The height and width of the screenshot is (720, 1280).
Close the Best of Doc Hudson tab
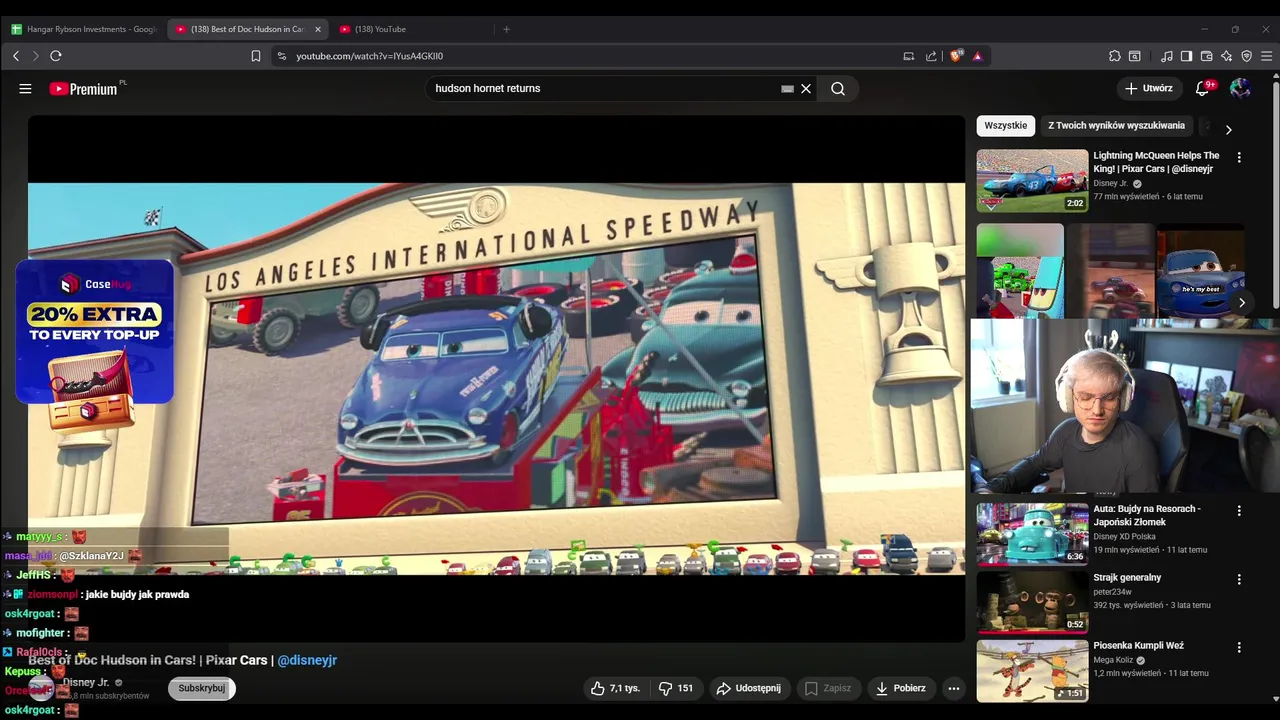click(x=318, y=29)
